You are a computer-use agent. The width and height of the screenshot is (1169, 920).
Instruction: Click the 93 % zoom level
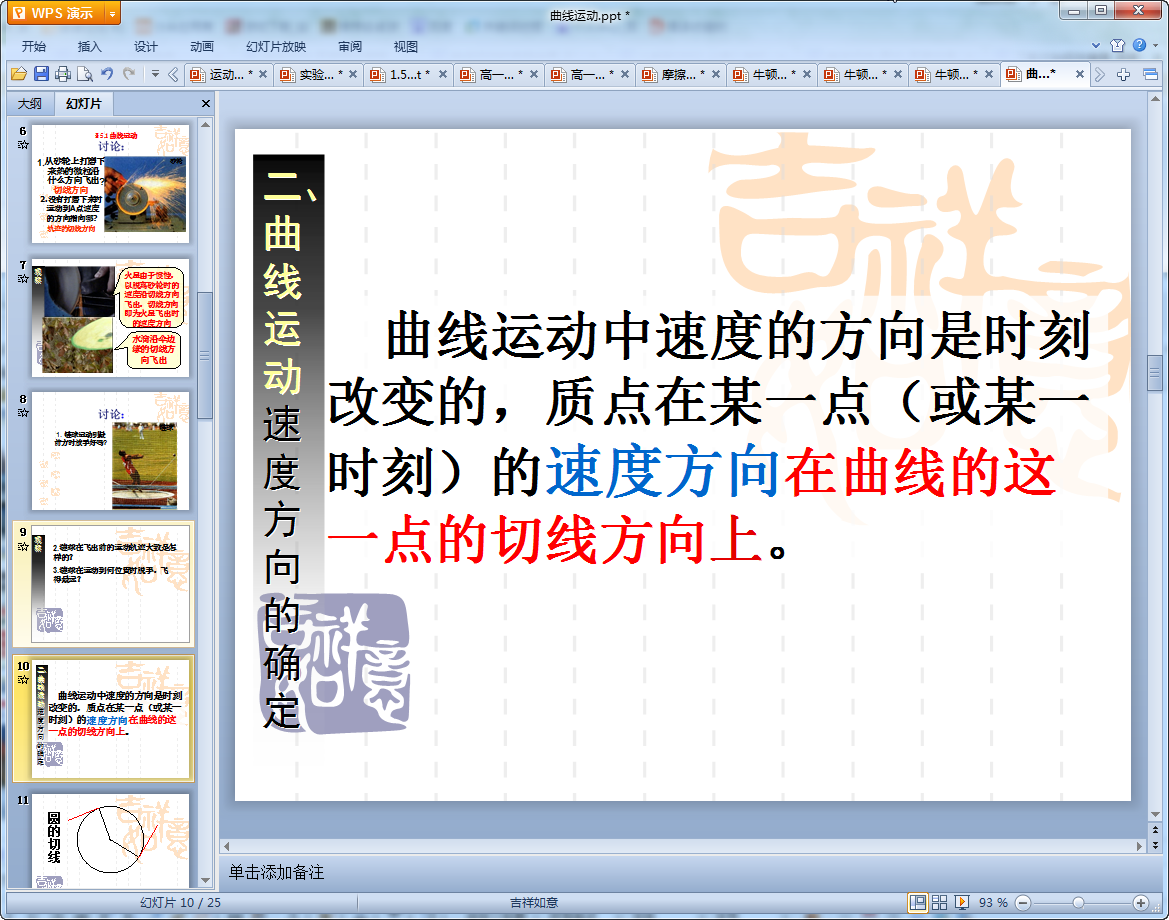pos(993,903)
